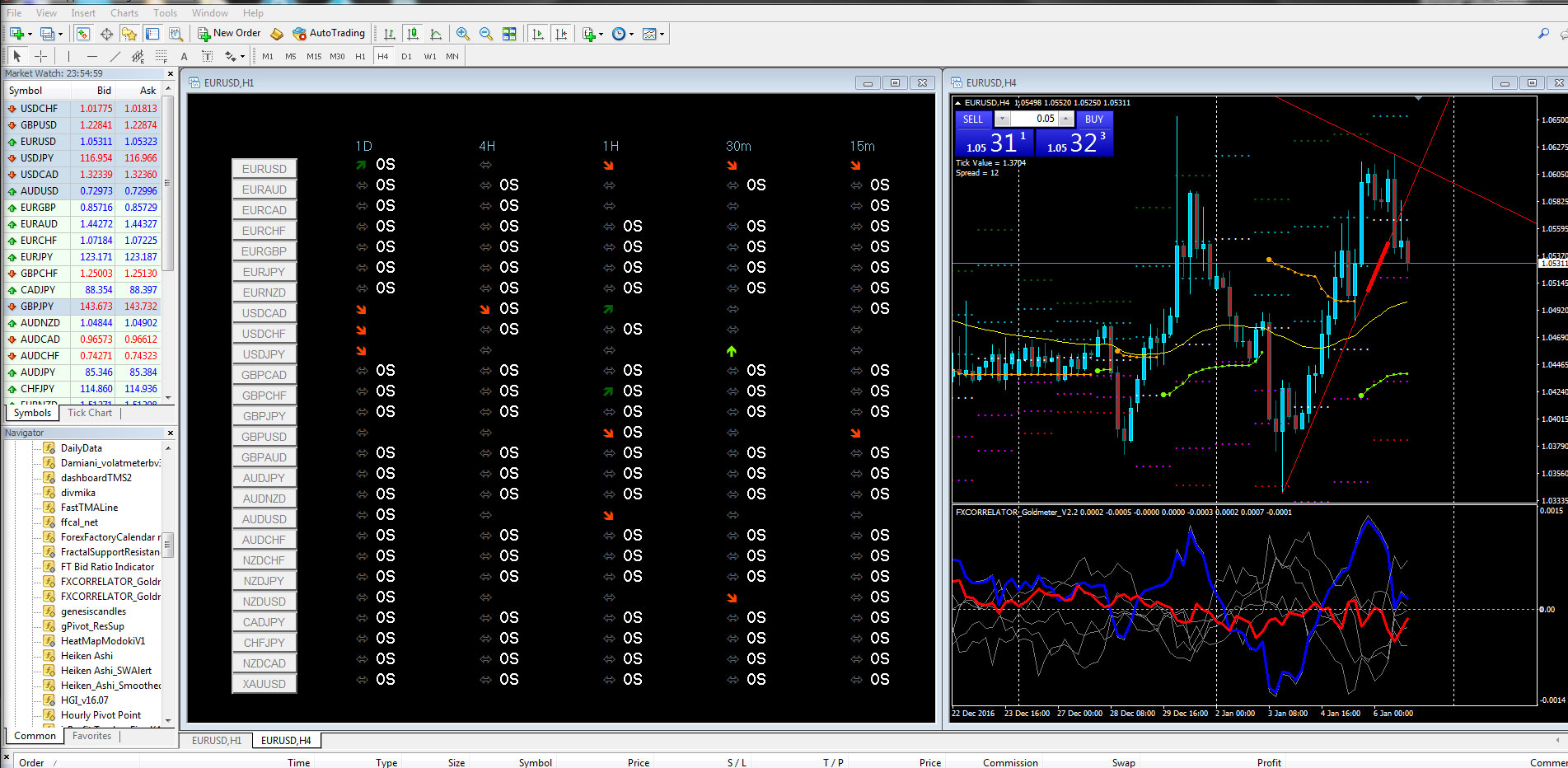Click the EURGBP button in the dashboard

click(264, 251)
